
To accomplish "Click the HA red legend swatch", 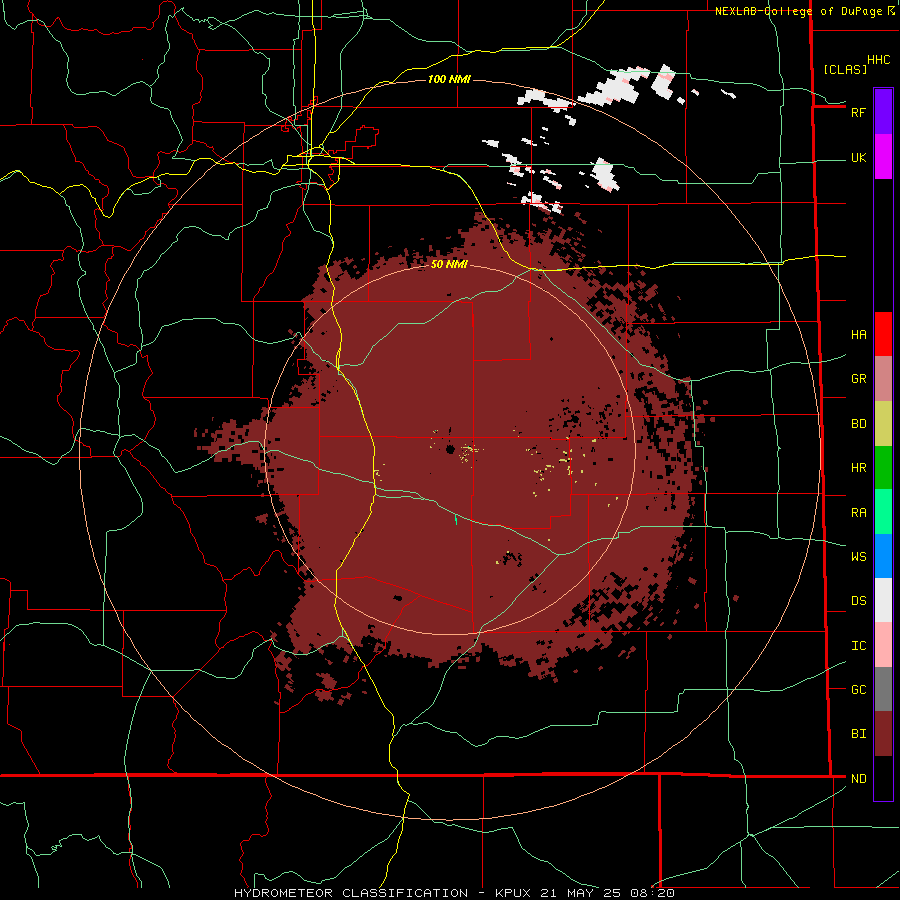I will point(883,334).
